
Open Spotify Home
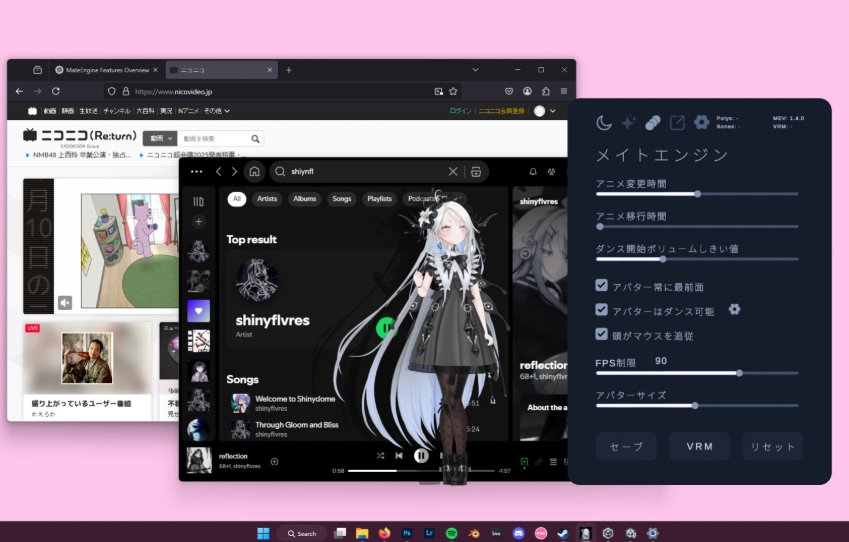point(254,172)
